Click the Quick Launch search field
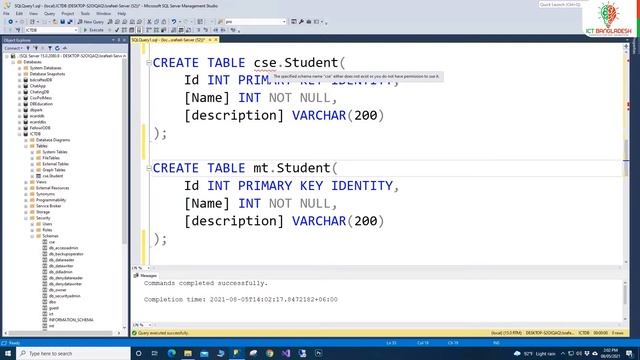 point(560,4)
